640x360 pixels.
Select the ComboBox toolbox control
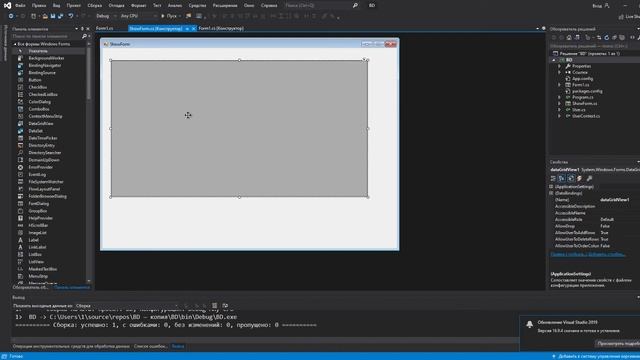(39, 109)
